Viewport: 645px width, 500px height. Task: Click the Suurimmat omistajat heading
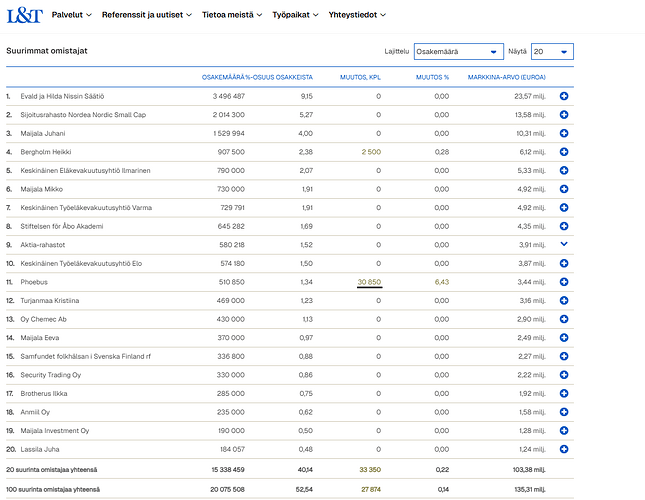[47, 51]
